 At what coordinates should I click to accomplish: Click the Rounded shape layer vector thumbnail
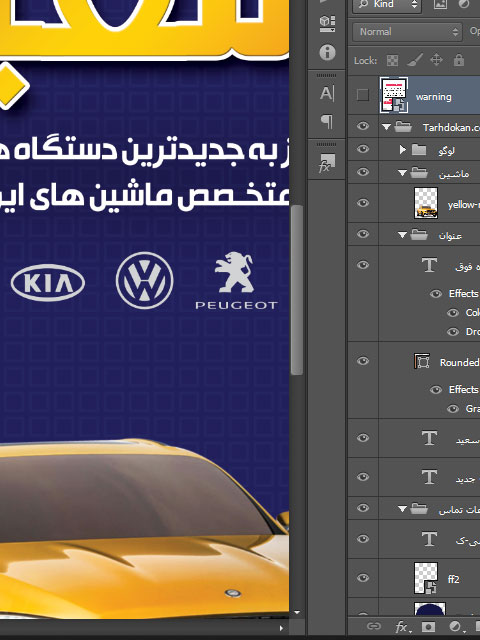click(422, 362)
